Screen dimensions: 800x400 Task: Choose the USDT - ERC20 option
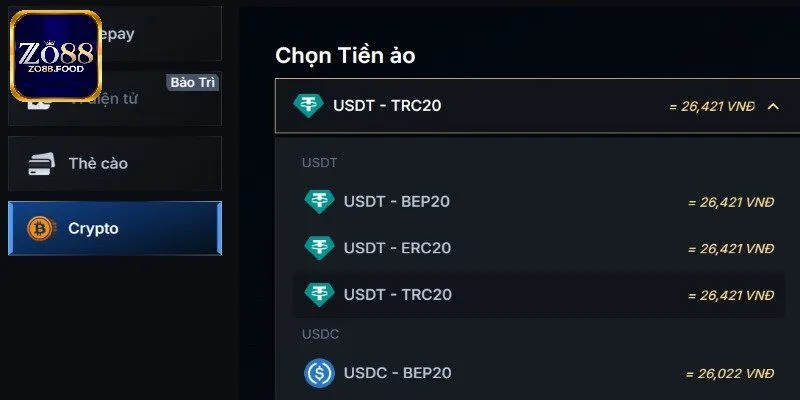click(x=397, y=248)
